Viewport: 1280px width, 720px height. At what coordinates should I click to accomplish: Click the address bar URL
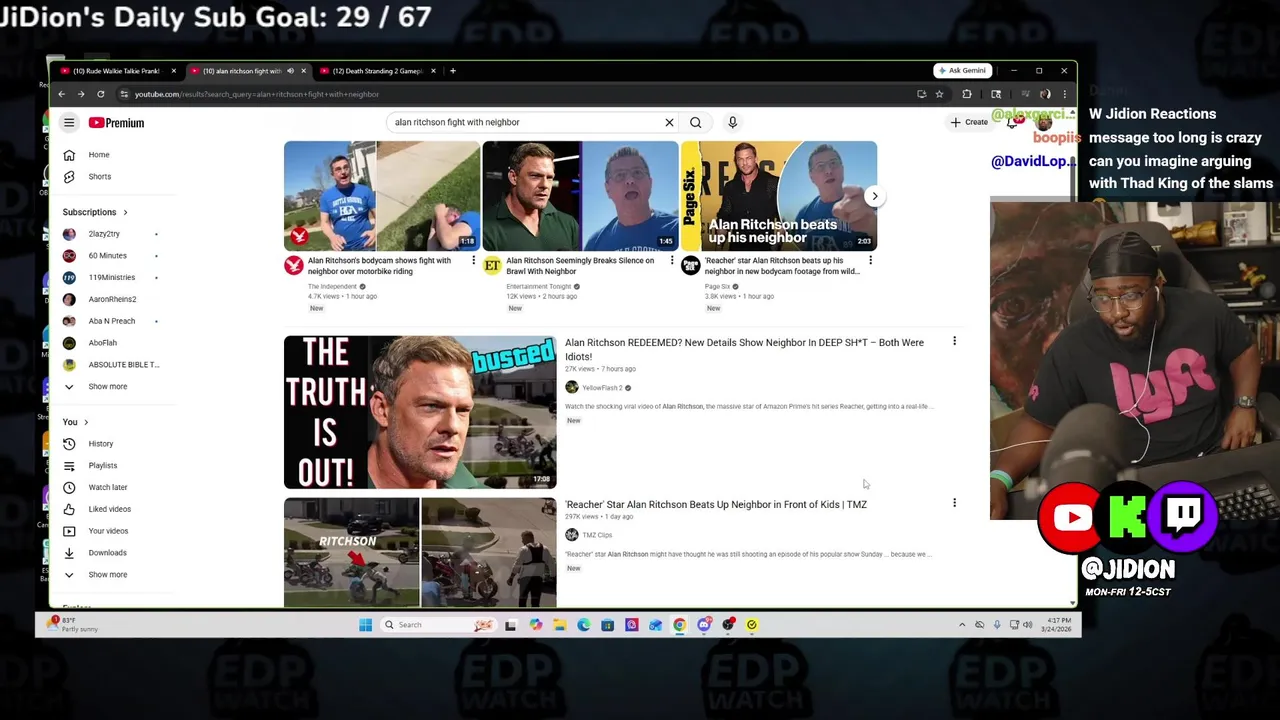coord(257,94)
